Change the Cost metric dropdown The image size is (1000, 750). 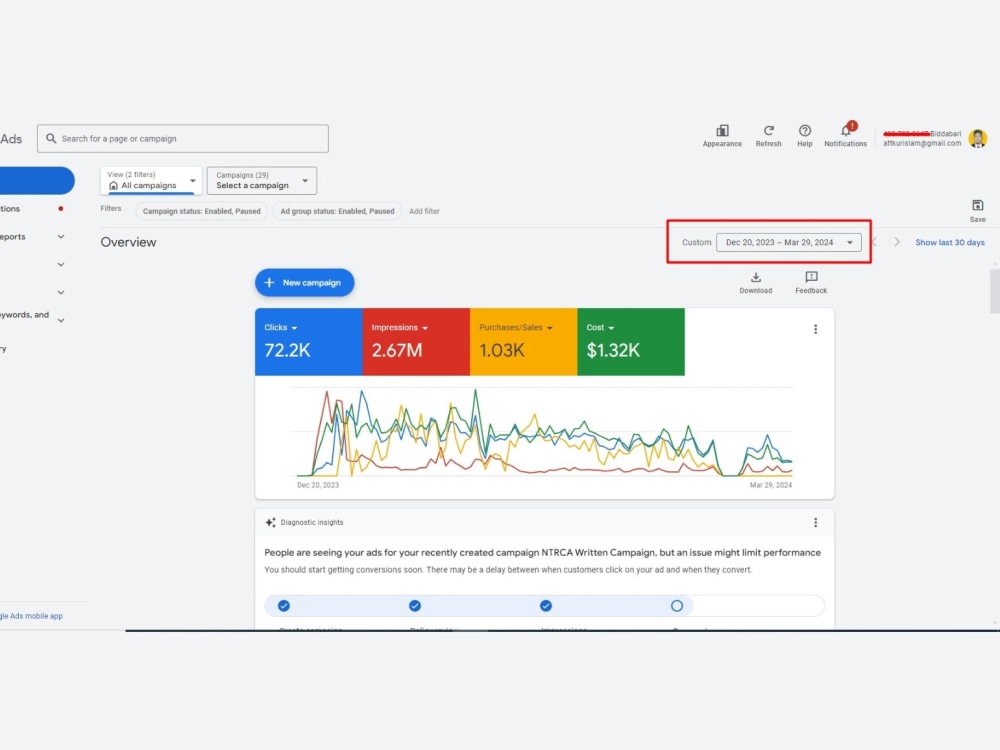[x=600, y=327]
